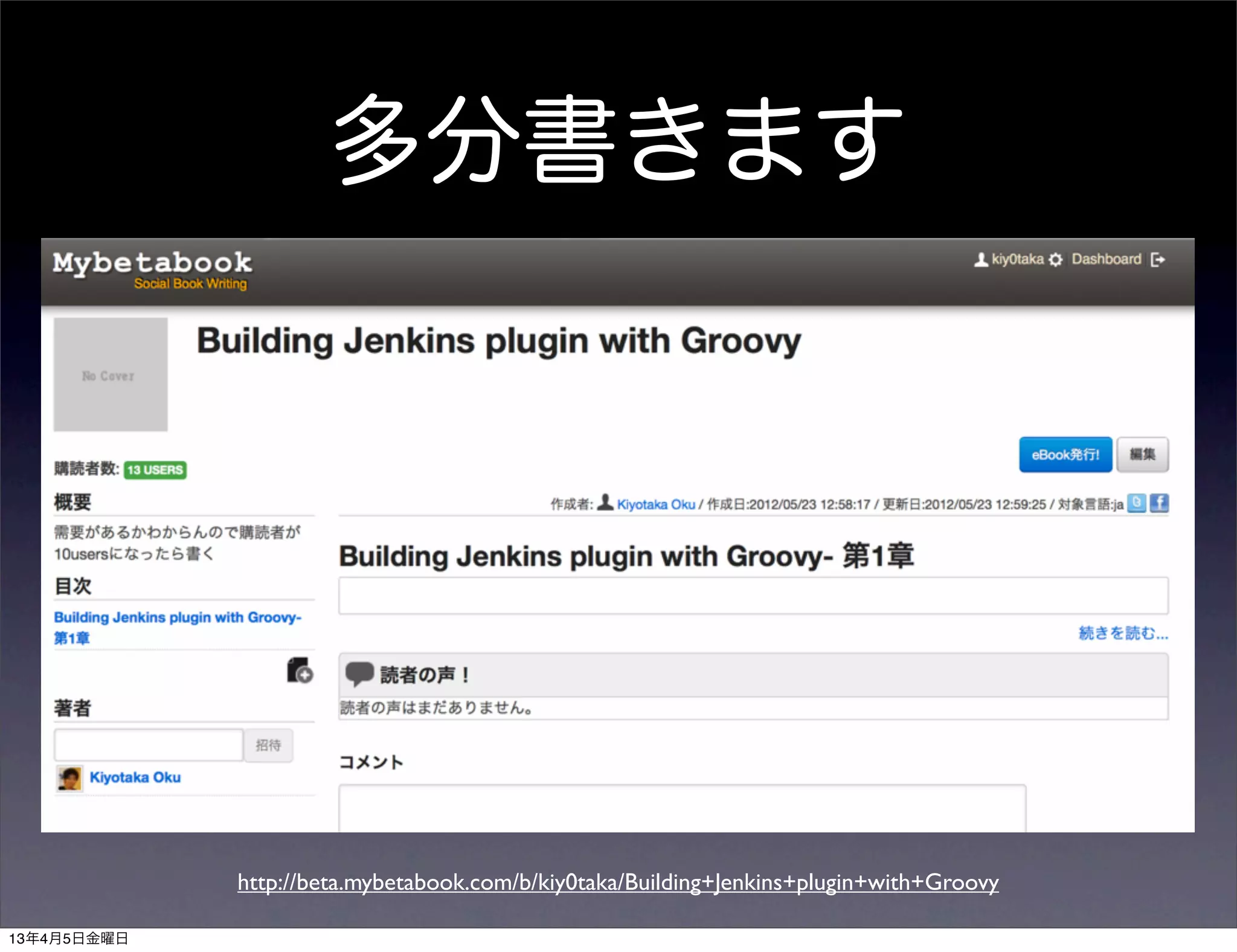The height and width of the screenshot is (952, 1237).
Task: Click the 13 USERS badge
Action: point(155,470)
